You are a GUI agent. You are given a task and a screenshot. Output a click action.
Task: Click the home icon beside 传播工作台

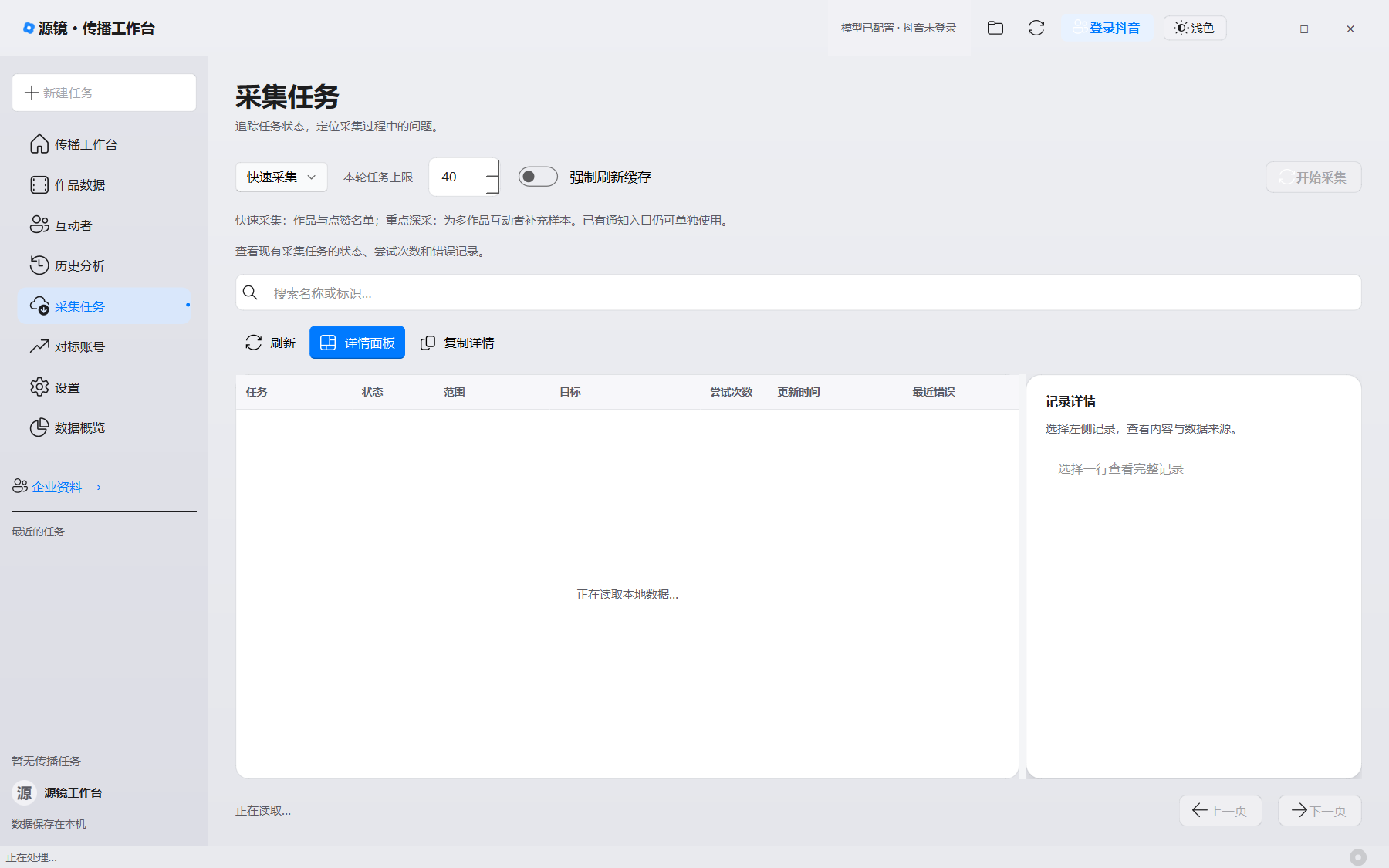[39, 144]
